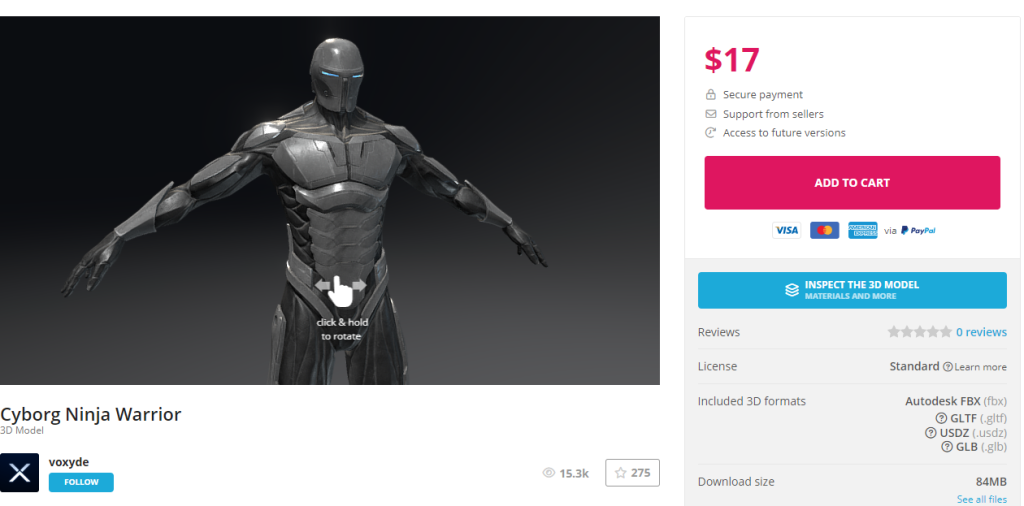This screenshot has width=1024, height=506.
Task: Click the help icon beside GLB
Action: pyautogui.click(x=947, y=447)
